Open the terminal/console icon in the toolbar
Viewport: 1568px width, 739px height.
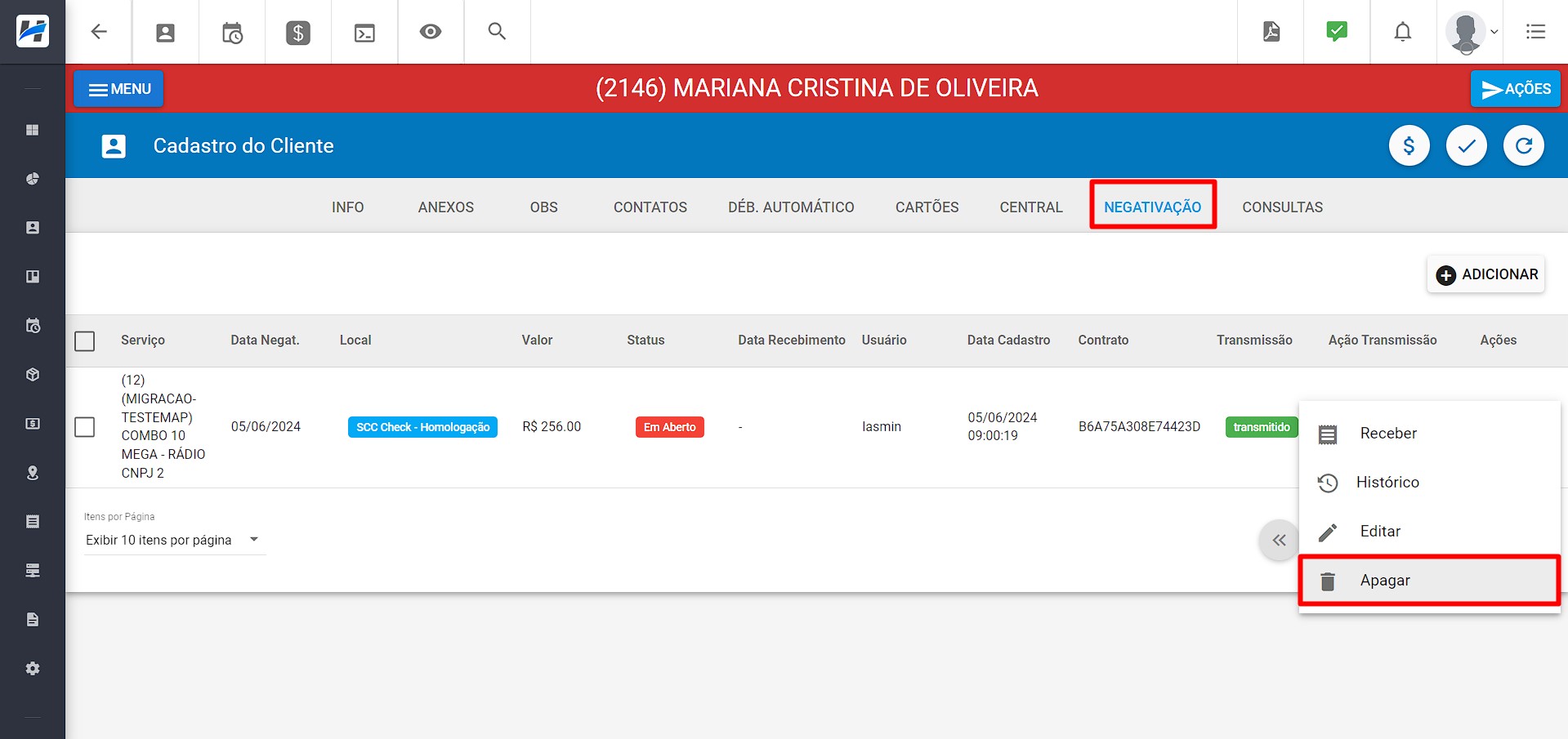(364, 32)
